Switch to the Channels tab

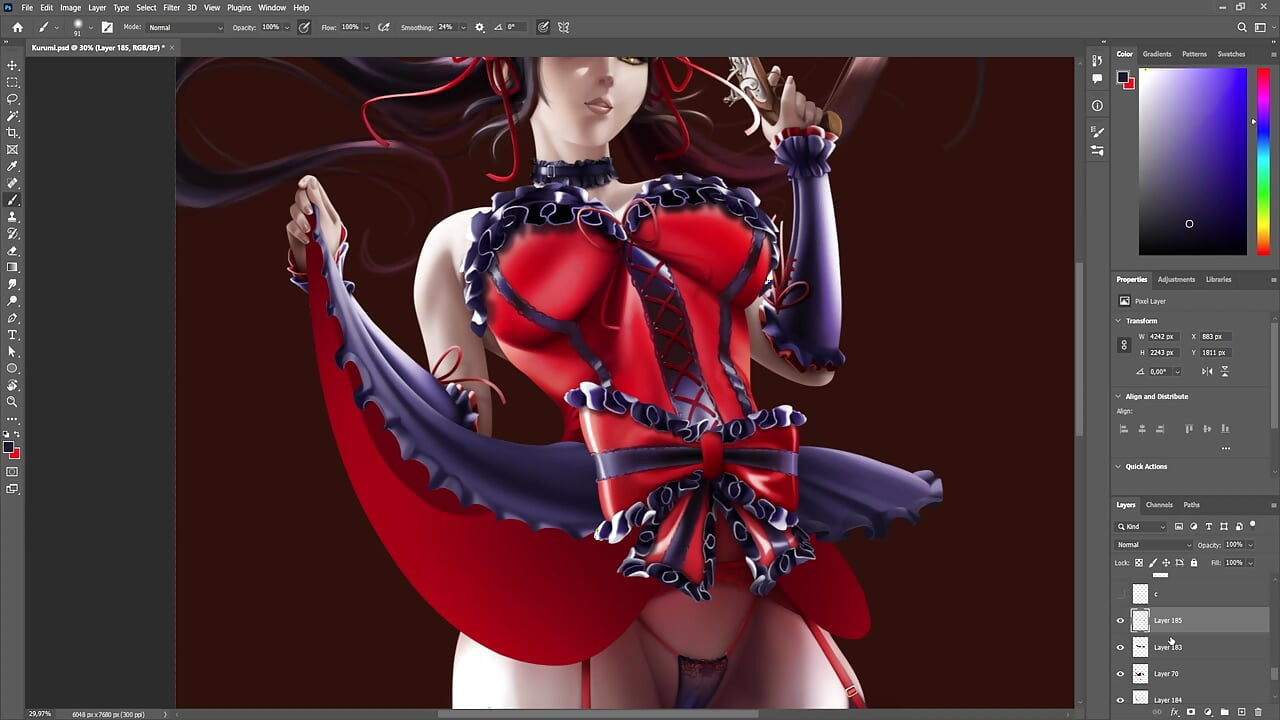click(x=1159, y=505)
